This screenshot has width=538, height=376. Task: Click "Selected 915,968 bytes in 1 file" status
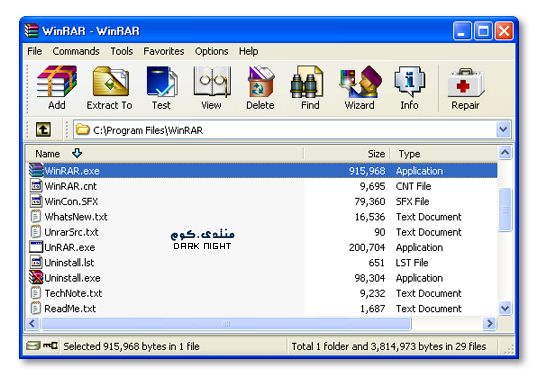[x=131, y=346]
